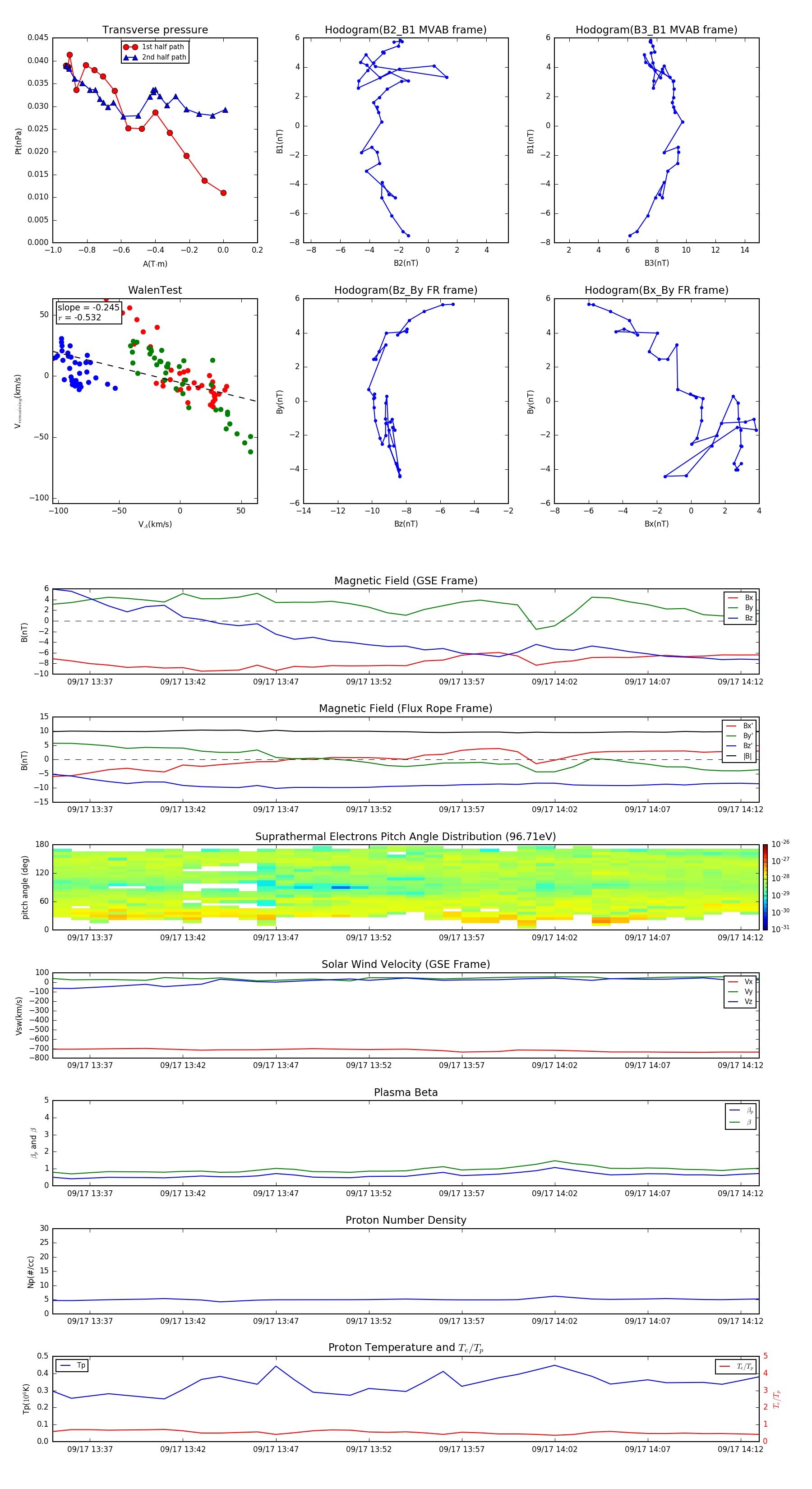812x1489 pixels.
Task: Click the "B3(nT)" x-axis label
Action: coord(656,263)
